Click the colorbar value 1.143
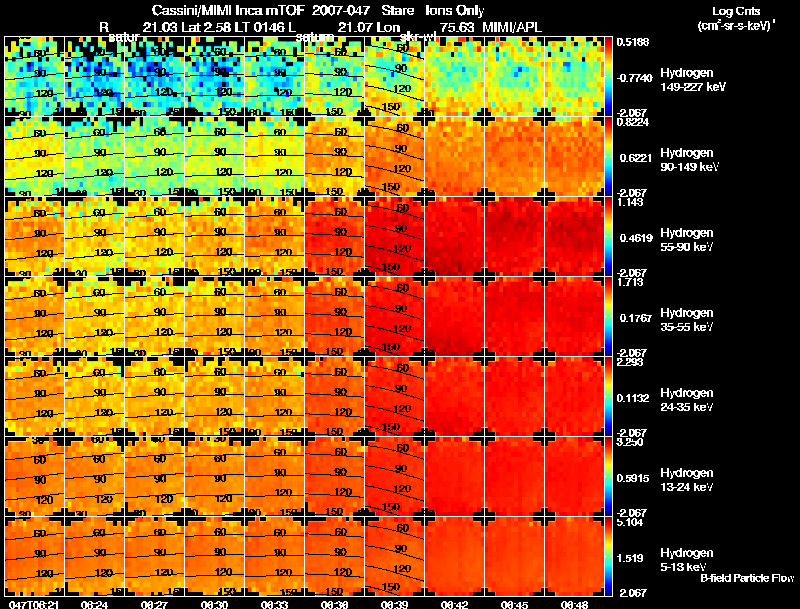Image resolution: width=800 pixels, height=609 pixels. point(630,202)
